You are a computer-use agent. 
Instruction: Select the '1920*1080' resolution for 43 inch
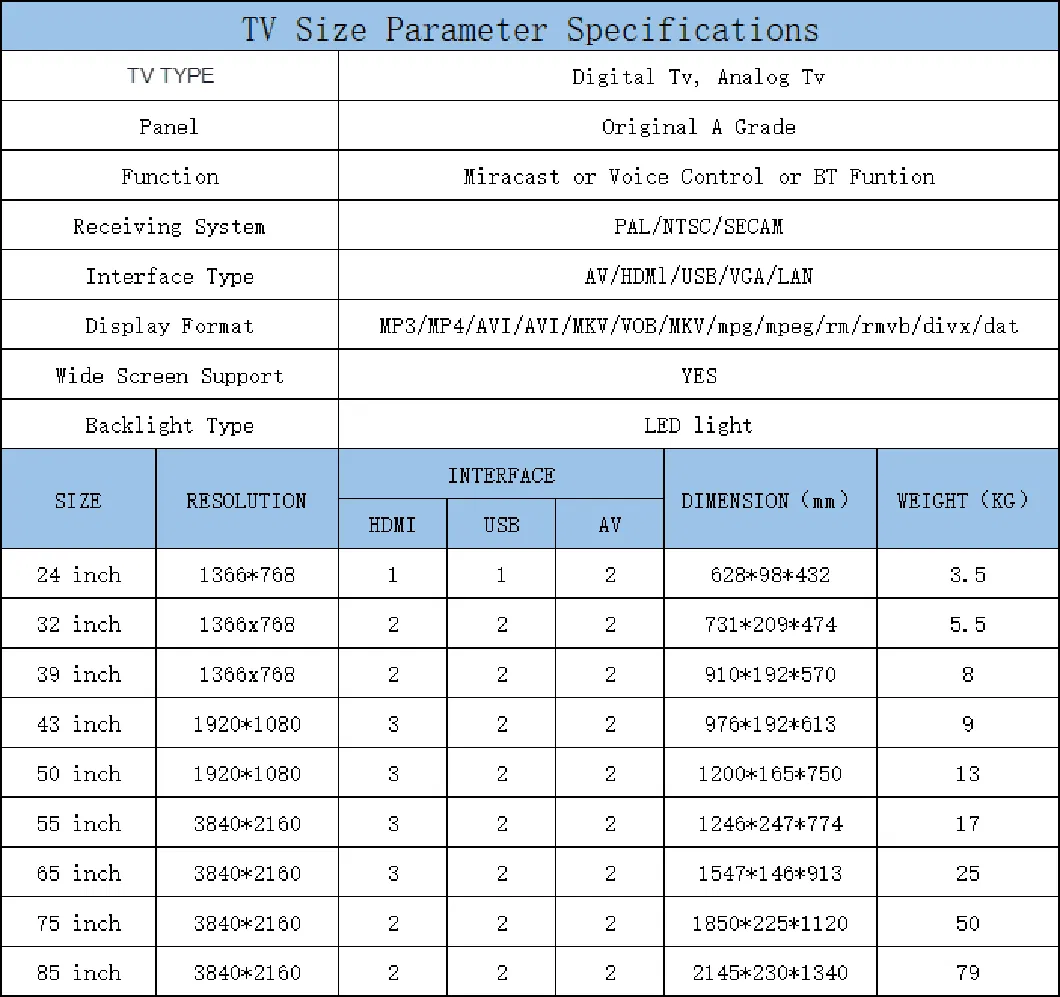(246, 724)
